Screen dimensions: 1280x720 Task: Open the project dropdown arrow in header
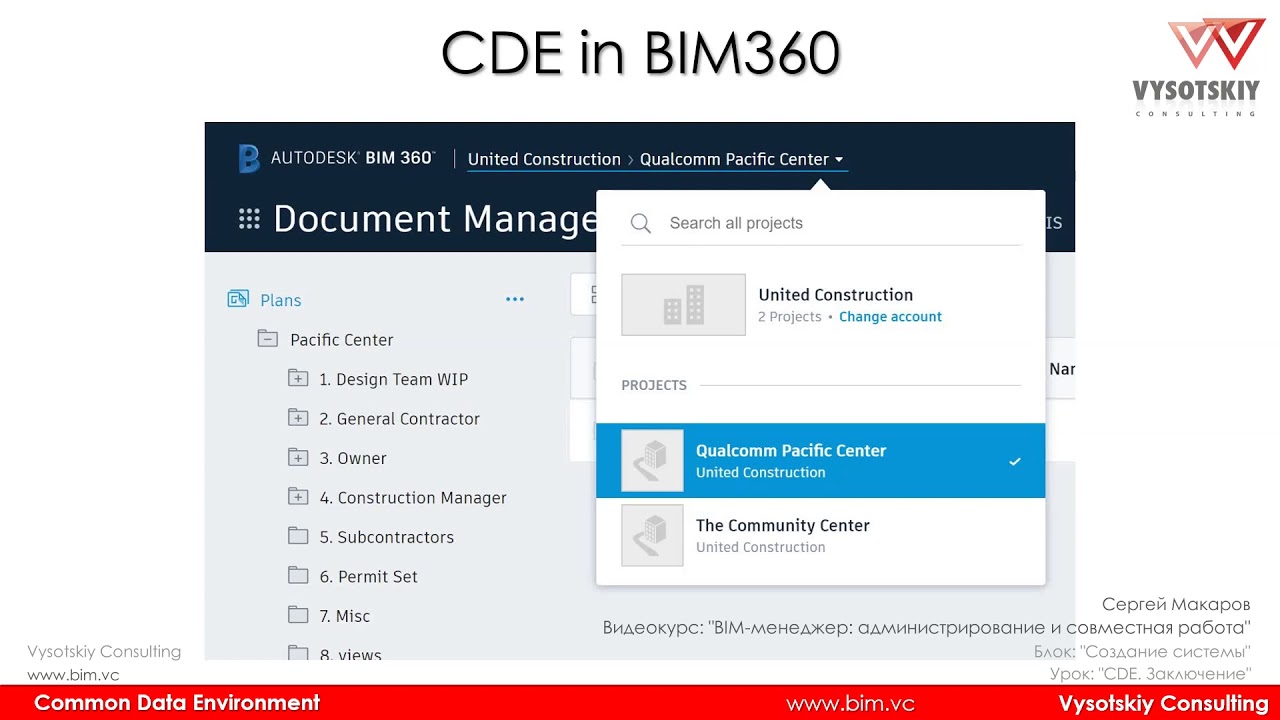point(839,160)
